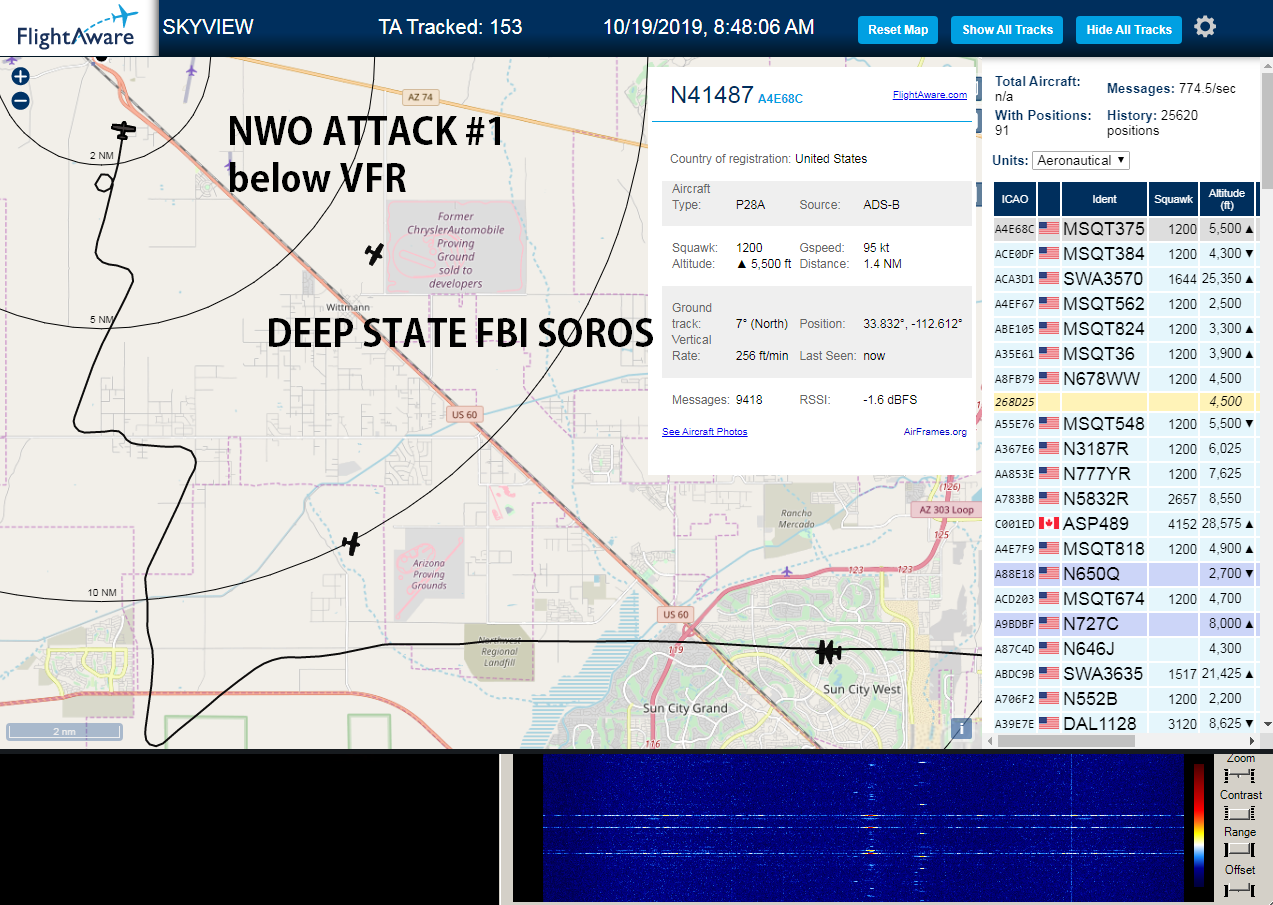1273x905 pixels.
Task: Open the settings gear icon
Action: [1205, 27]
